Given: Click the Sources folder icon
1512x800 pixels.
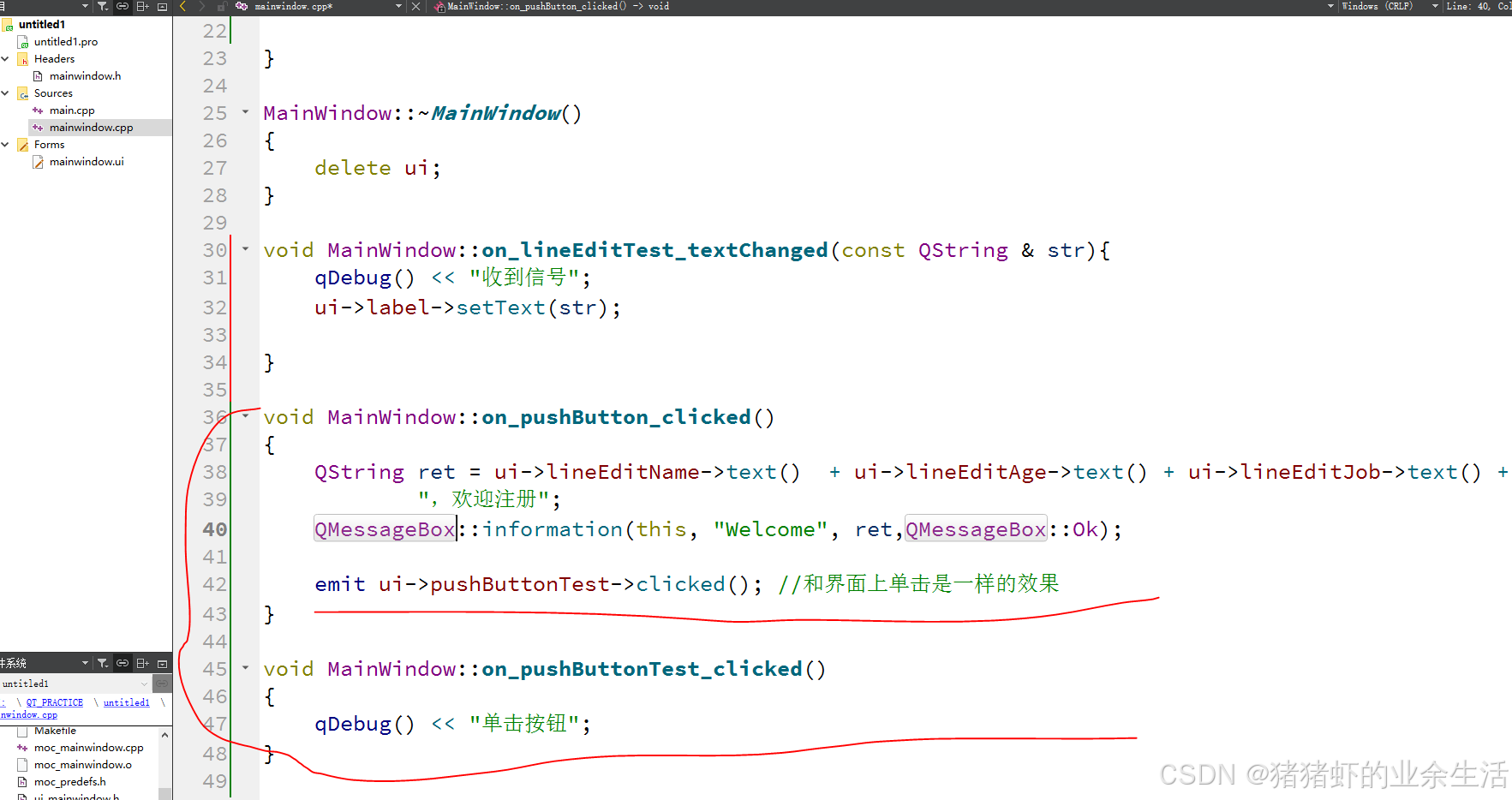Looking at the screenshot, I should pyautogui.click(x=23, y=93).
